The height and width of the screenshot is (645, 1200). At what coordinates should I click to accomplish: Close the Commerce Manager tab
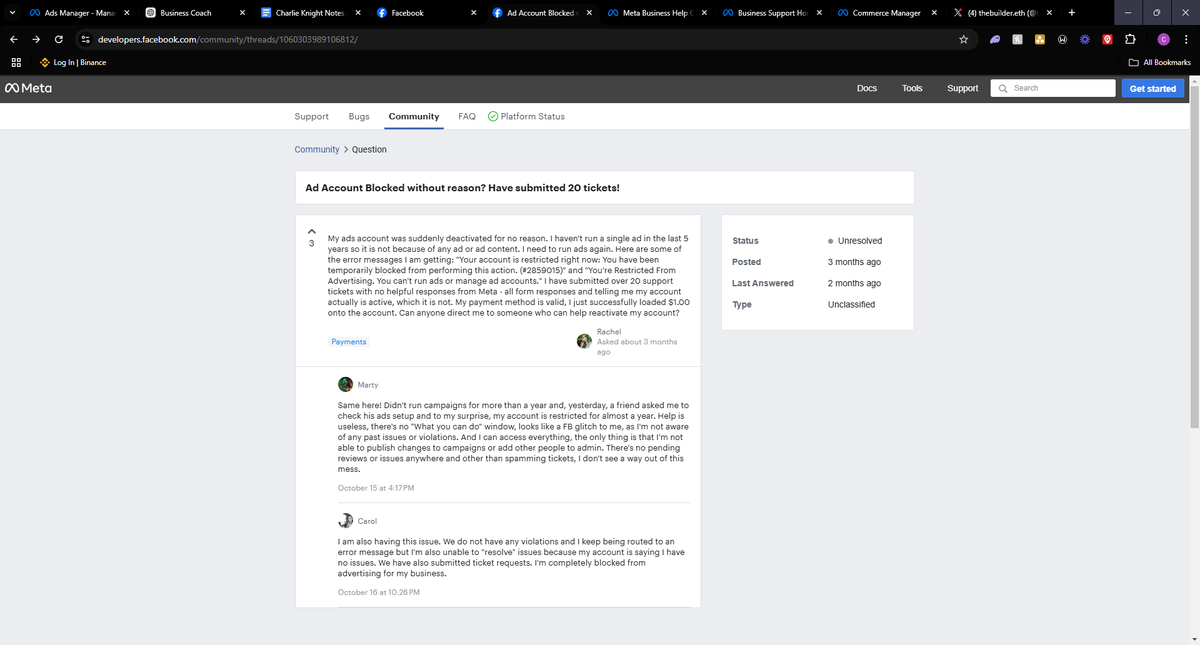click(x=934, y=13)
